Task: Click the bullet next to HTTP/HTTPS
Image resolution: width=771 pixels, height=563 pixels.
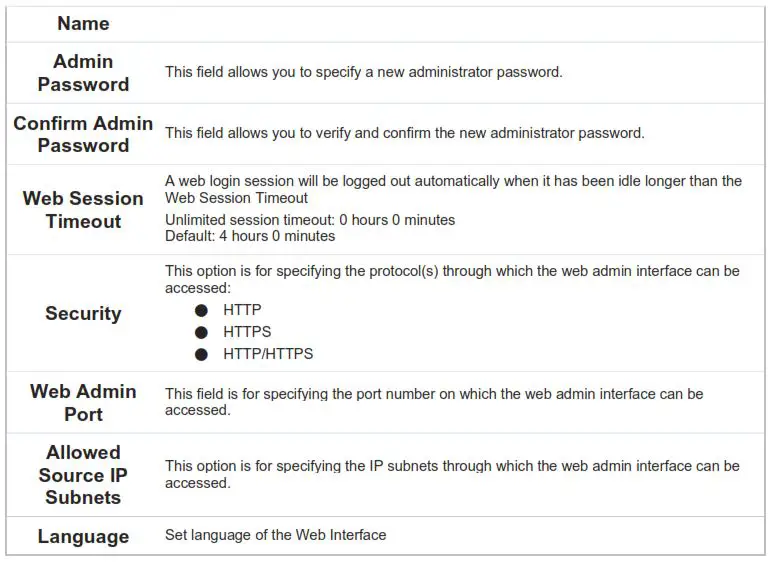Action: pyautogui.click(x=202, y=354)
